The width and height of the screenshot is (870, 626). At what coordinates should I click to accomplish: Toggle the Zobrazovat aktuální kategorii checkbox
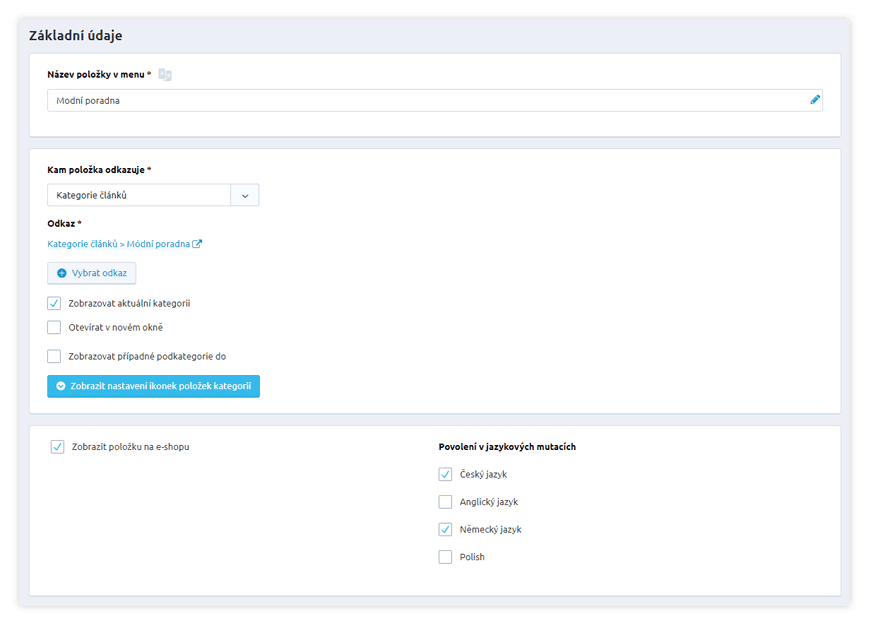tap(54, 303)
